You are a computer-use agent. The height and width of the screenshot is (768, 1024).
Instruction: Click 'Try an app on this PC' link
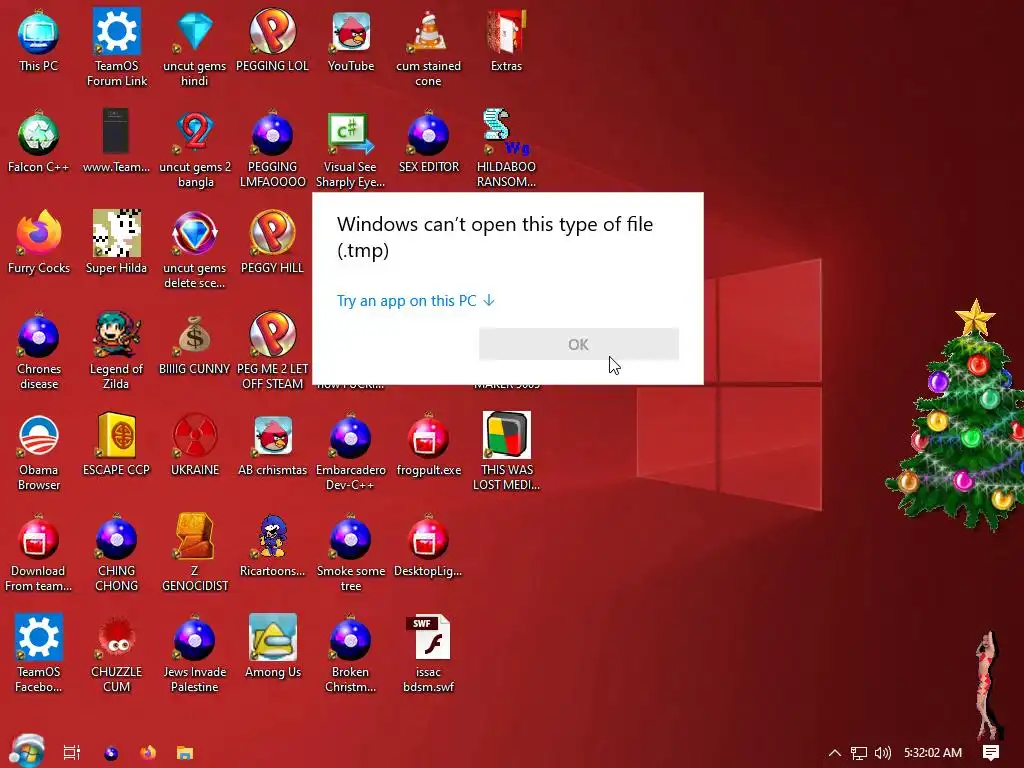pos(416,301)
